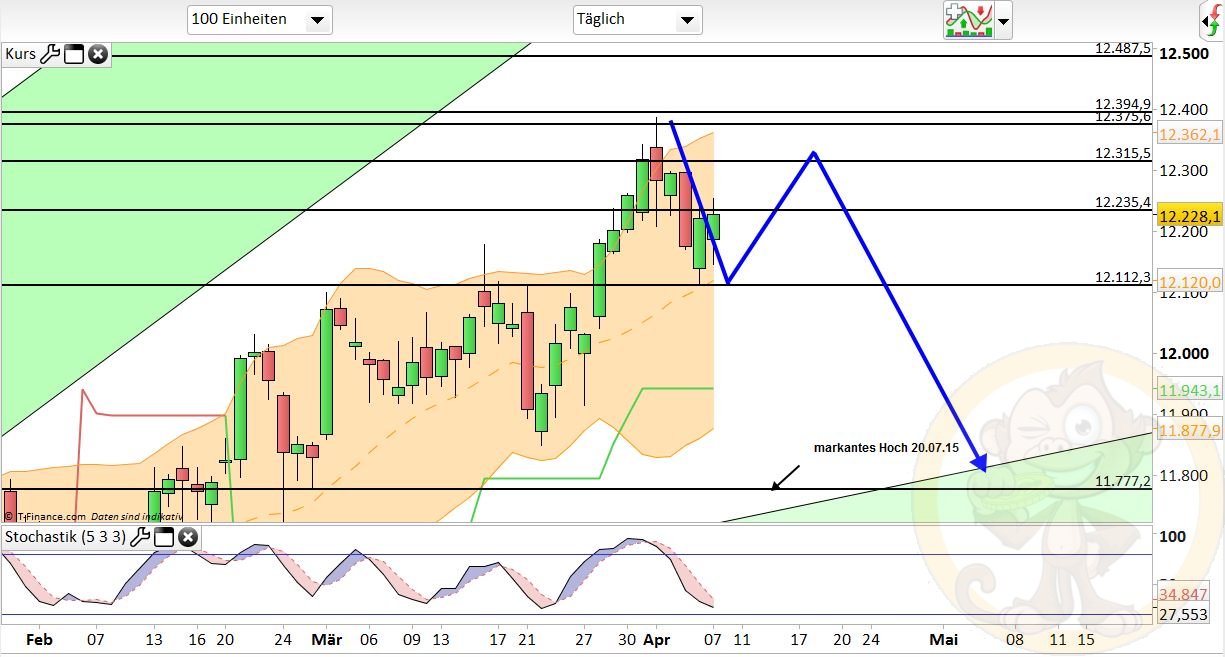Close the Stochastik indicator panel
Image resolution: width=1225 pixels, height=657 pixels.
187,539
